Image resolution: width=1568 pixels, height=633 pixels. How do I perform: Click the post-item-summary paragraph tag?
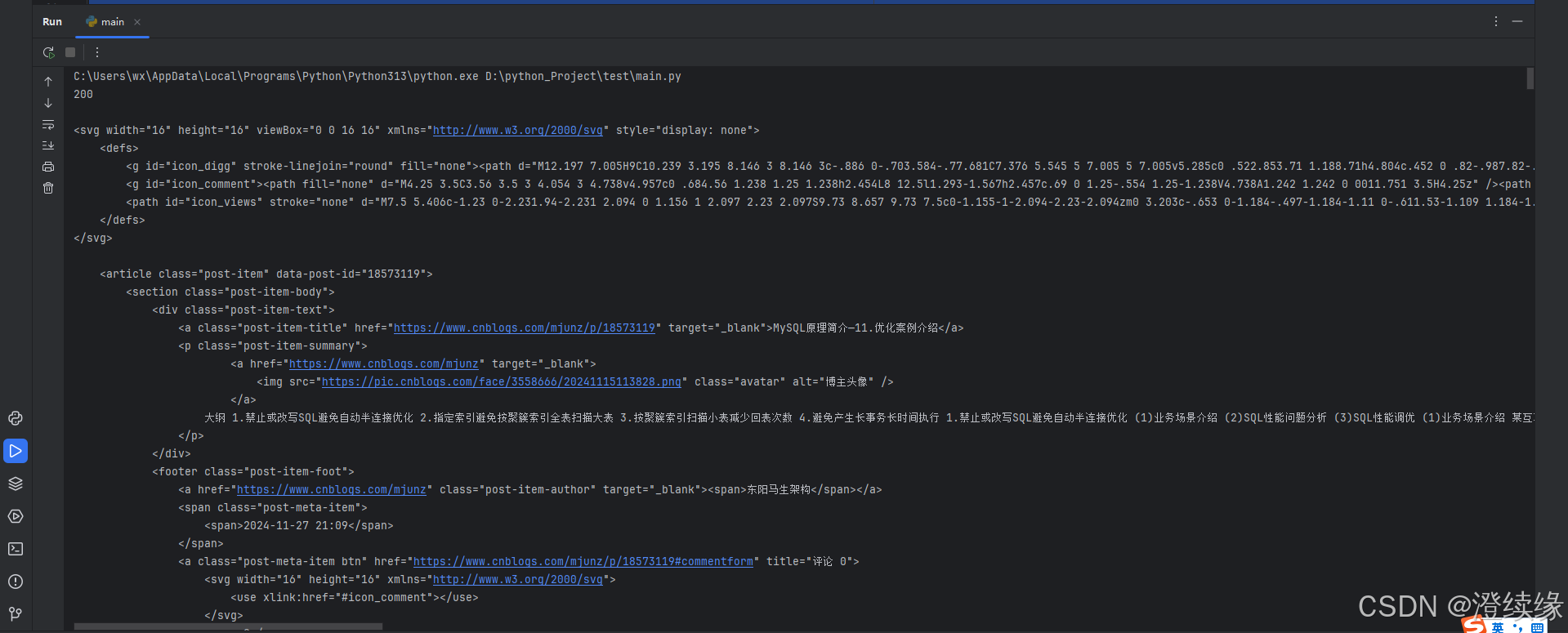pyautogui.click(x=273, y=345)
